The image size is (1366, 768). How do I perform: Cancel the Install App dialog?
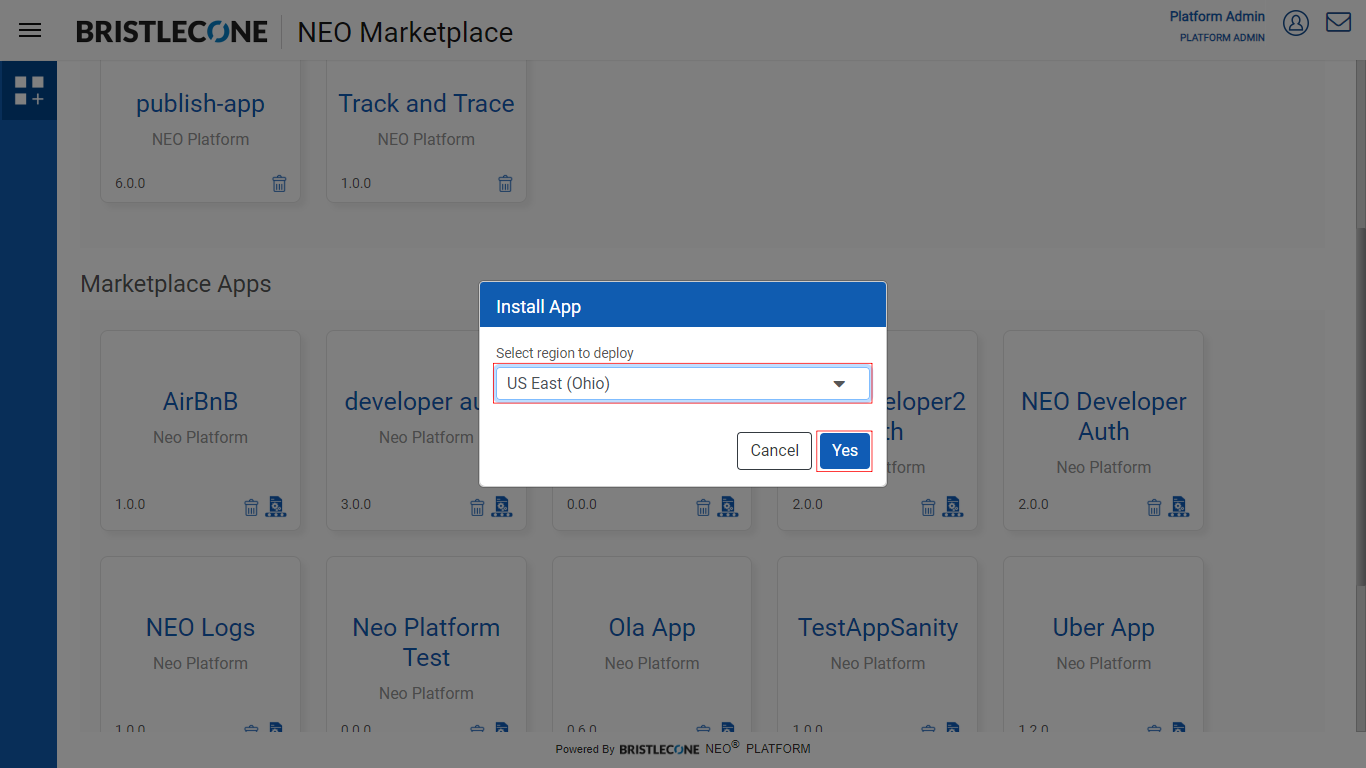(x=775, y=451)
